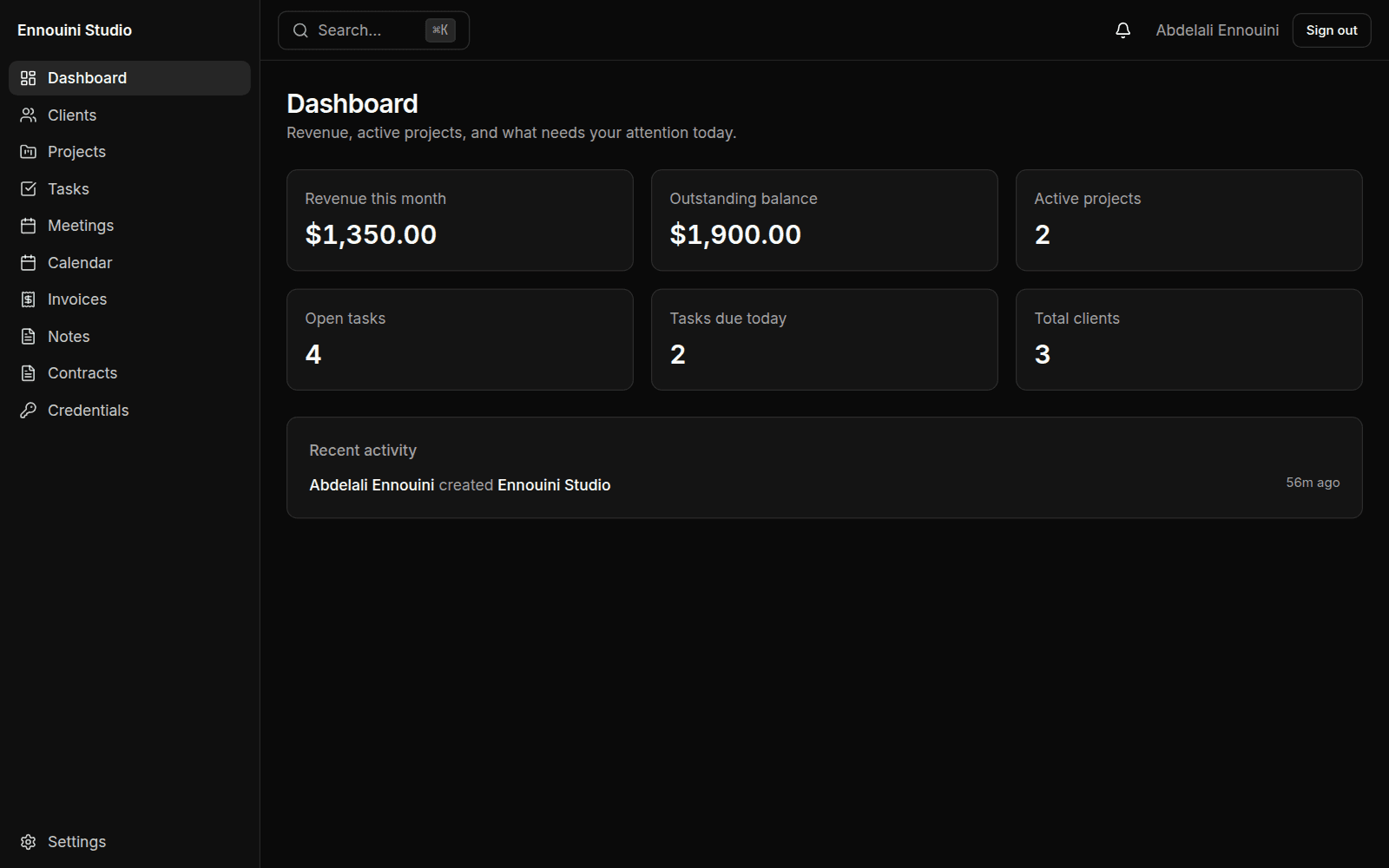Focus the Search input field

coord(373,30)
